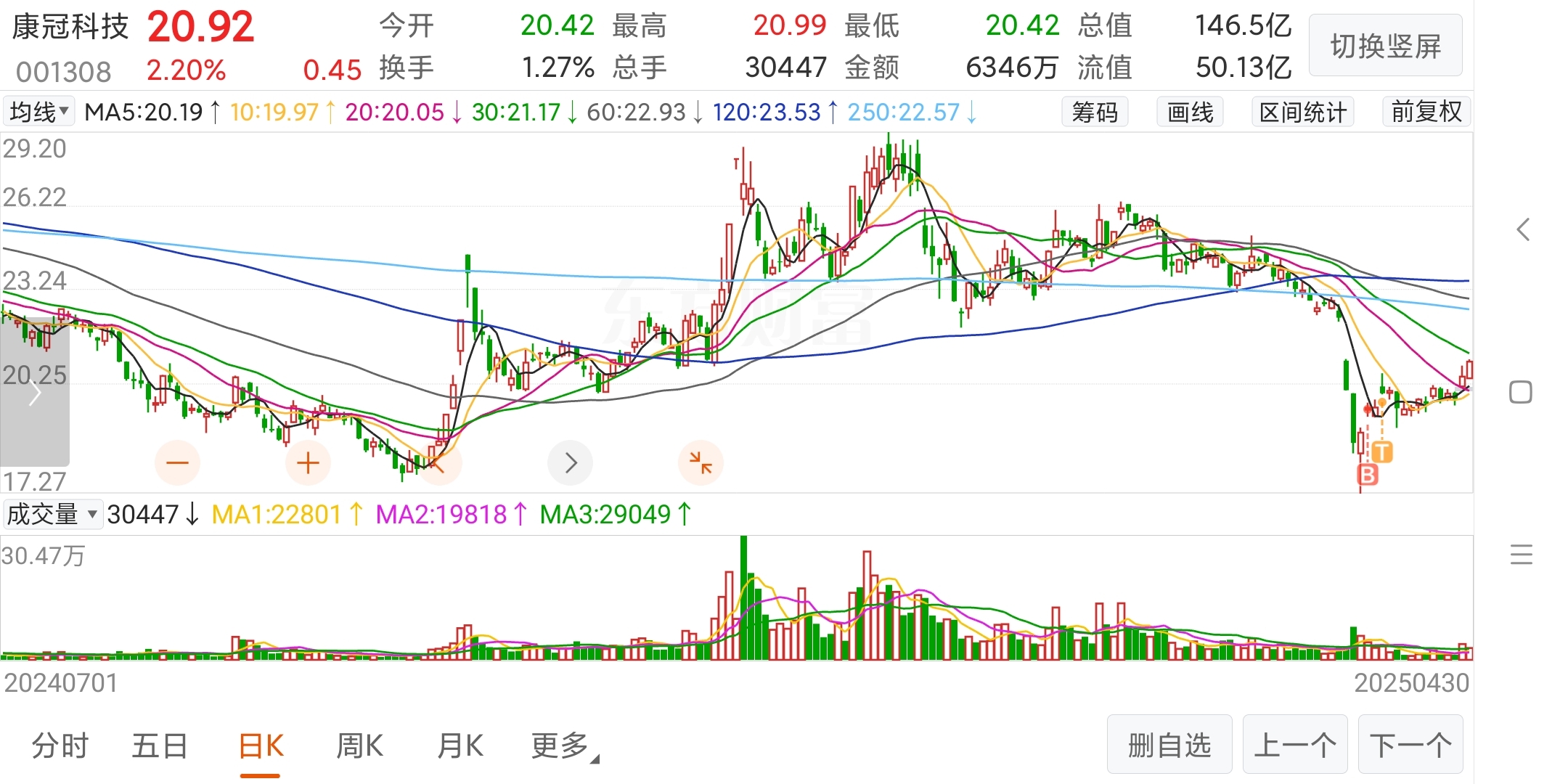This screenshot has height=784, width=1568.
Task: Switch to the 五日 tab
Action: tap(160, 746)
